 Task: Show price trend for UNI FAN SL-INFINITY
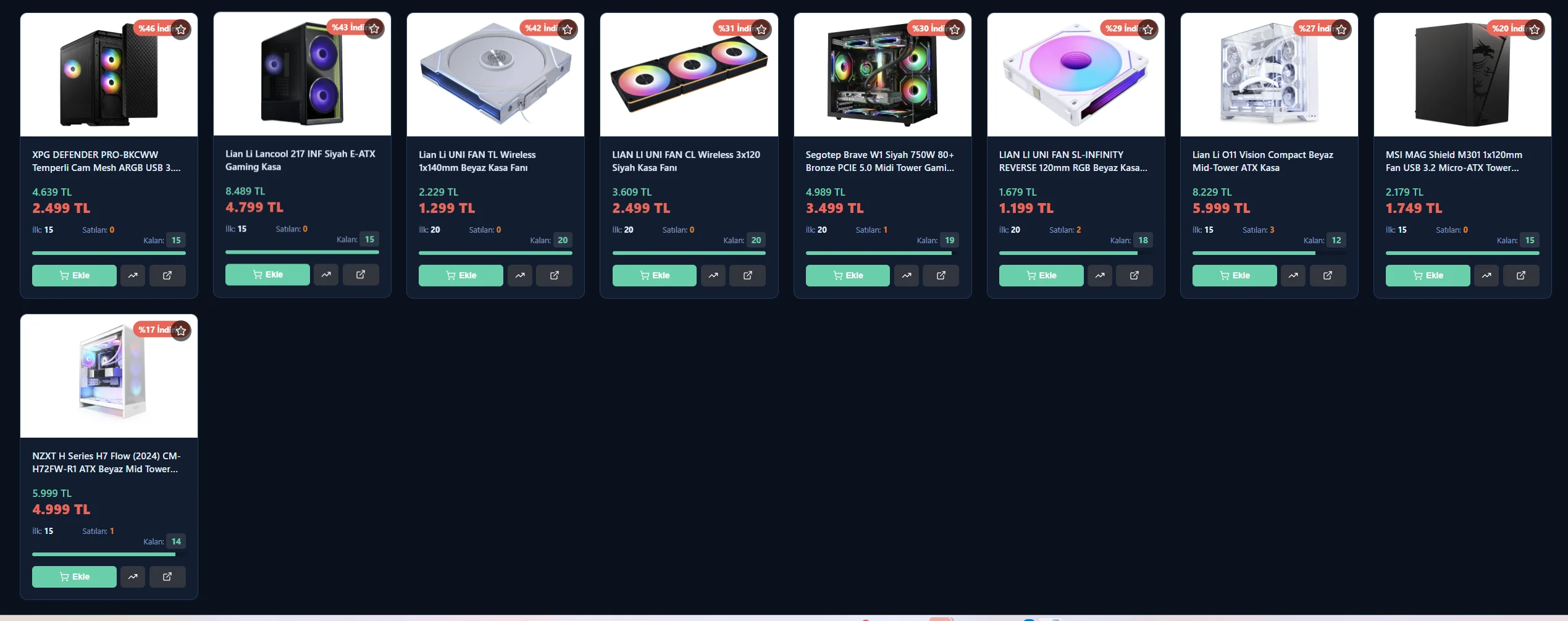[1100, 275]
